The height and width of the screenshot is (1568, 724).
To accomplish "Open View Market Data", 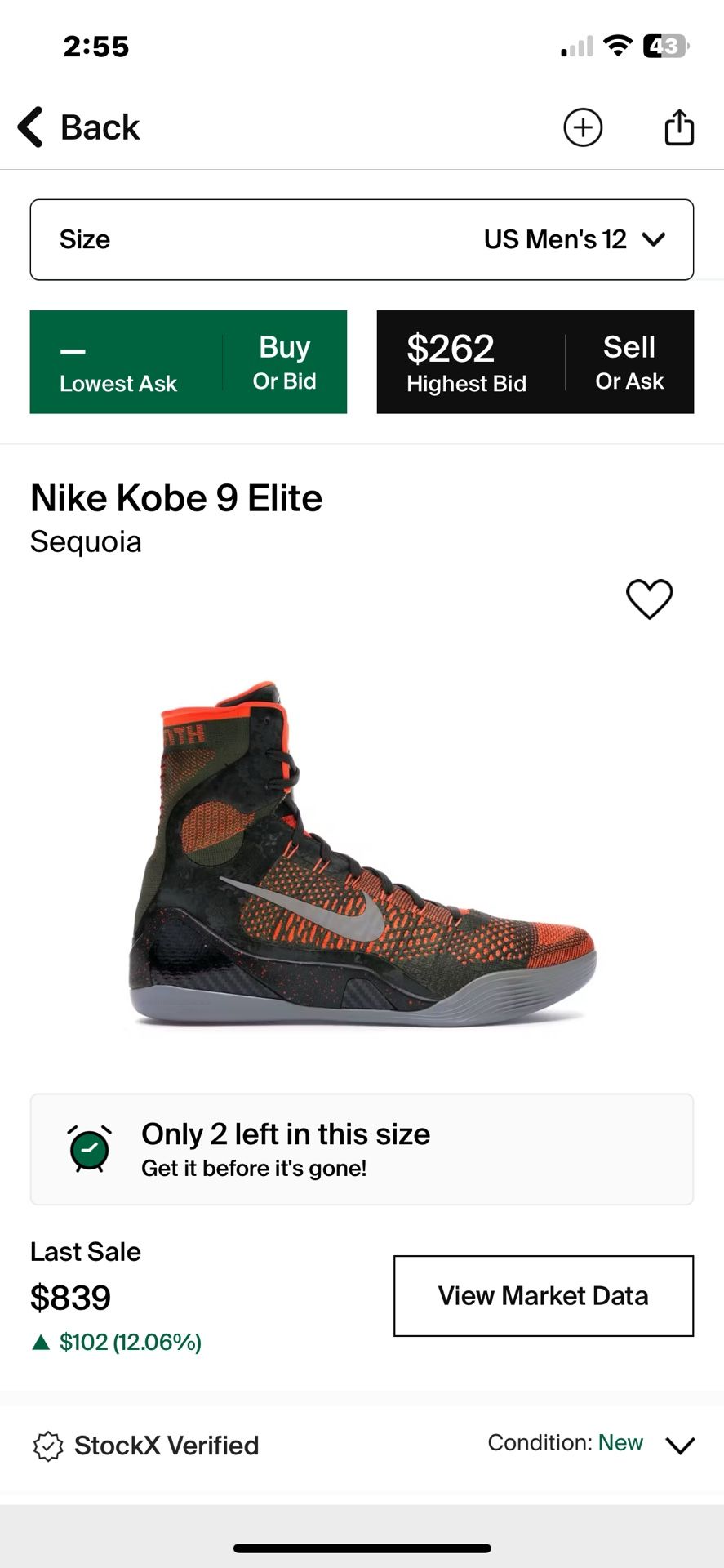I will click(x=544, y=1296).
